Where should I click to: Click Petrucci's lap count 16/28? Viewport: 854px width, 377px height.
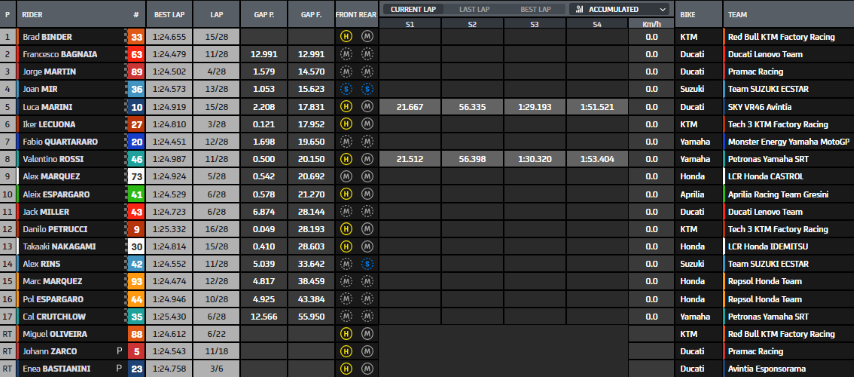pos(216,229)
